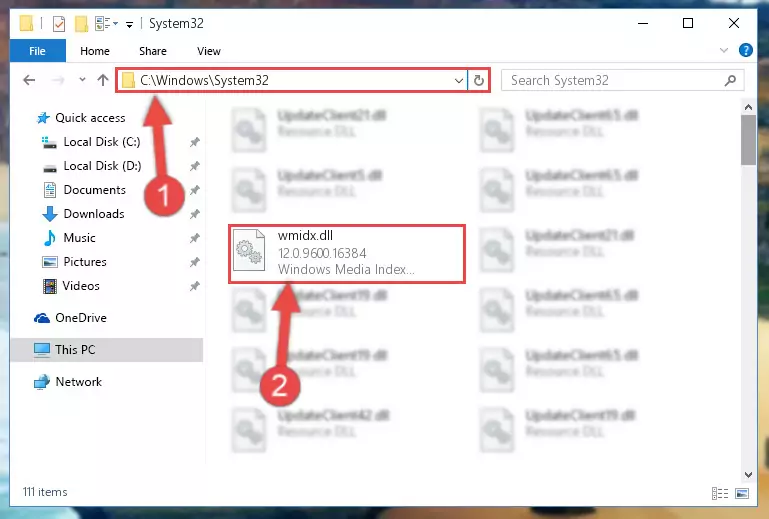Click the pin icon next to Local Disk (C:)
This screenshot has height=519, width=769.
coord(195,142)
